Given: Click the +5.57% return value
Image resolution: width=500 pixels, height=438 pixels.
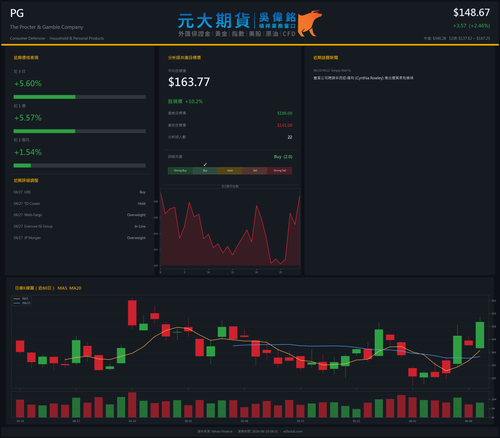Looking at the screenshot, I should point(28,118).
